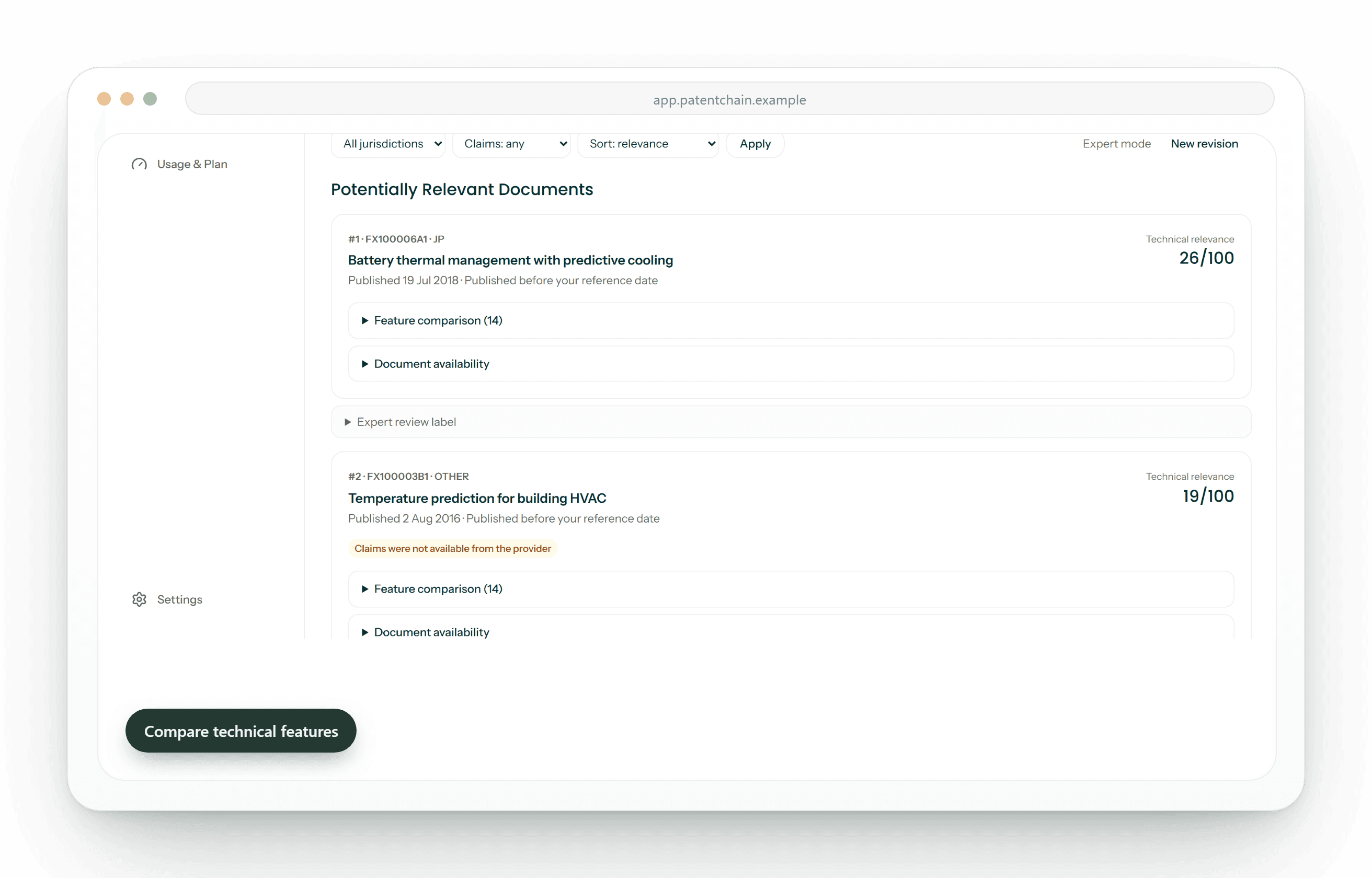Open Settings in sidebar

(x=167, y=599)
